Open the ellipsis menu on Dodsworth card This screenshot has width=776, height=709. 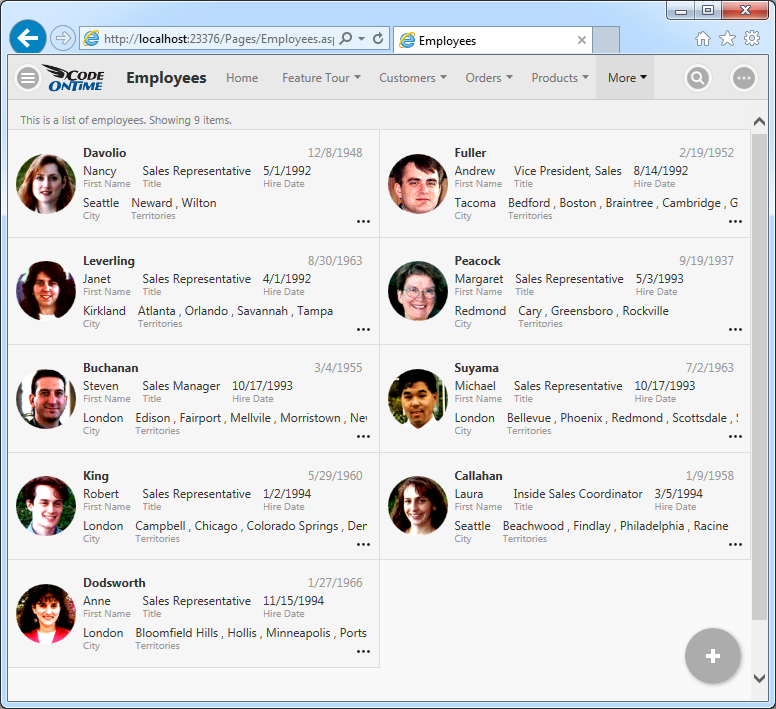pos(363,652)
